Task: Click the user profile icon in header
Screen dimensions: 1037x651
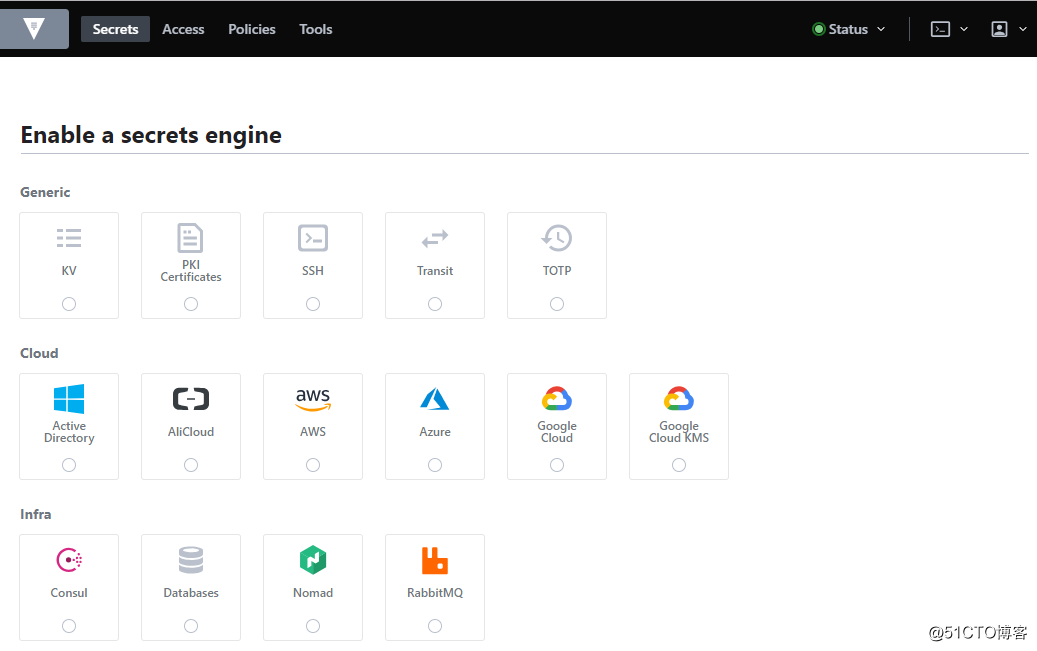Action: point(999,29)
